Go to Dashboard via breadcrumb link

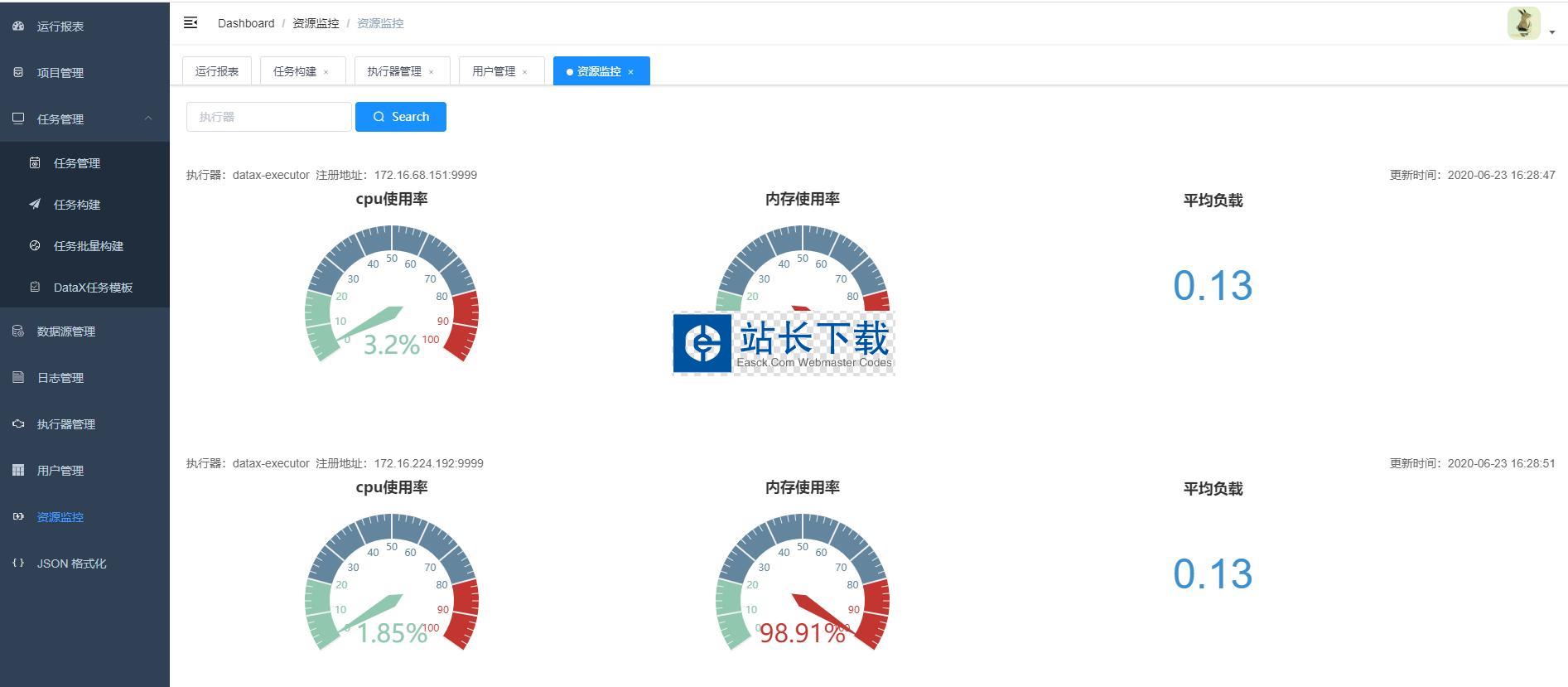tap(246, 23)
